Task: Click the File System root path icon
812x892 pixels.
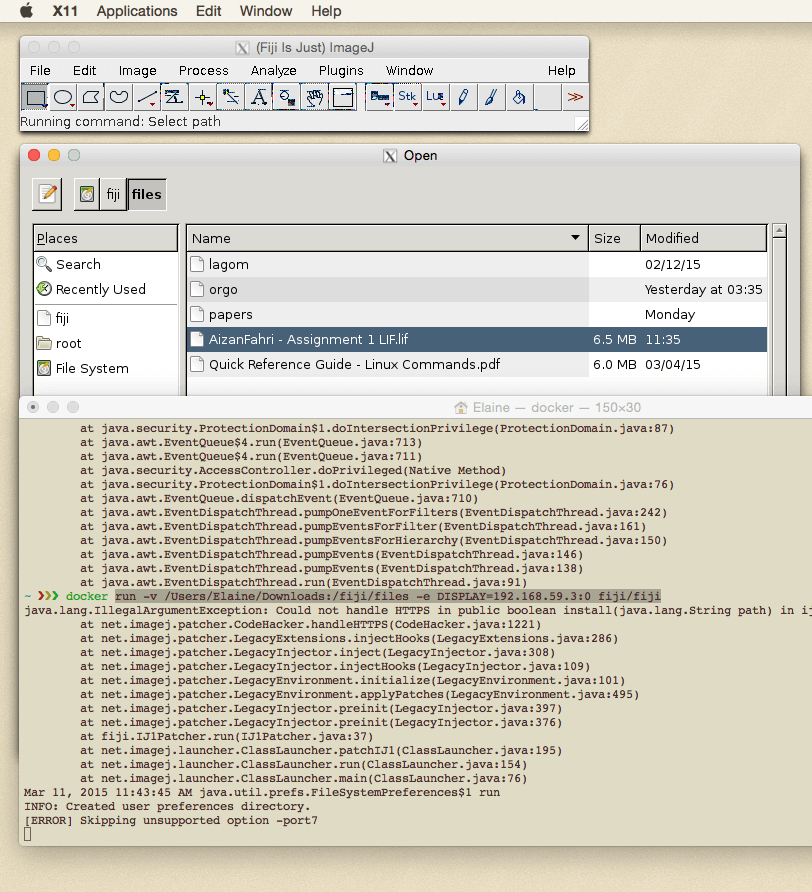Action: click(86, 194)
